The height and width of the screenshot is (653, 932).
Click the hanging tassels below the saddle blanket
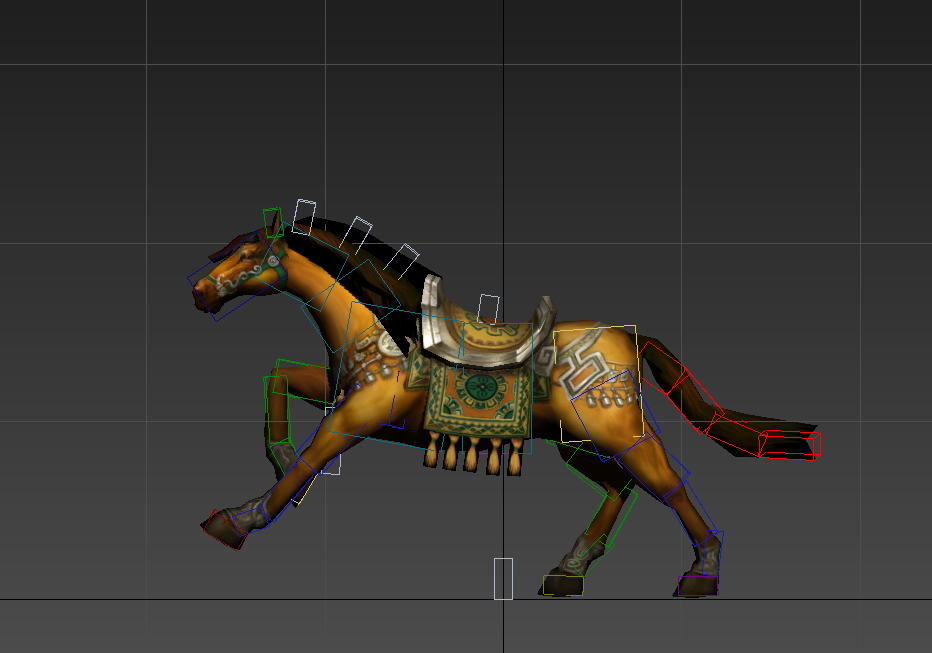point(476,455)
